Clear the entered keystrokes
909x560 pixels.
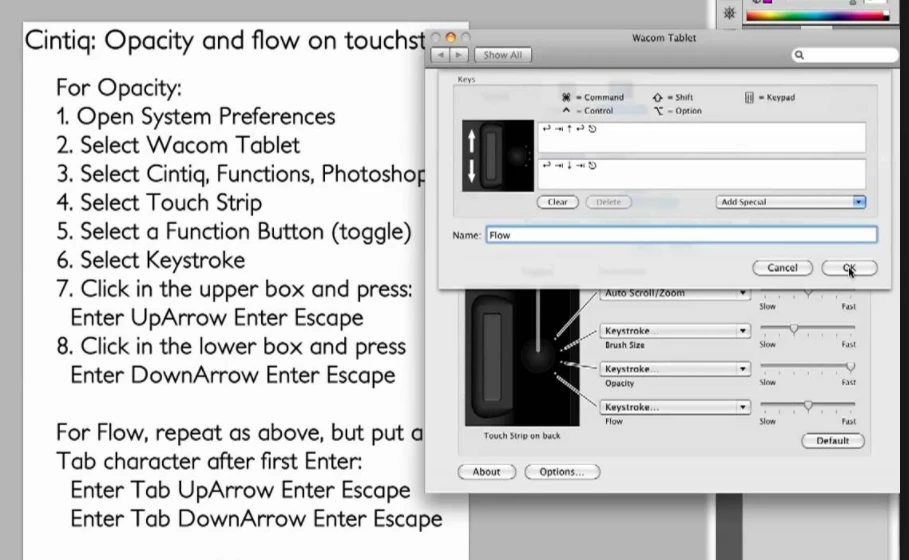(557, 202)
